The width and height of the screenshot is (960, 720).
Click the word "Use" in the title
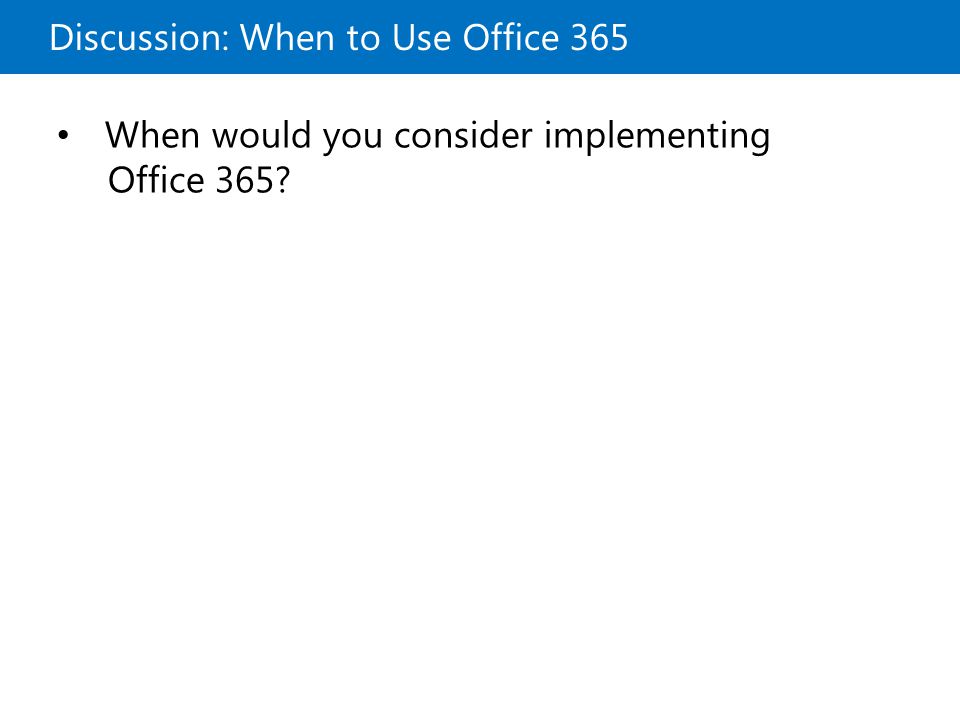click(x=420, y=37)
